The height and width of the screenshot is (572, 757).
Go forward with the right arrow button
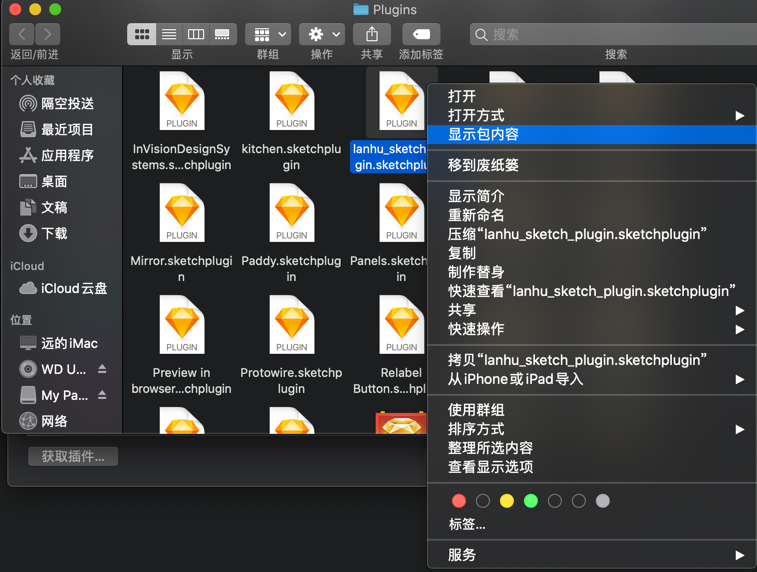click(47, 34)
